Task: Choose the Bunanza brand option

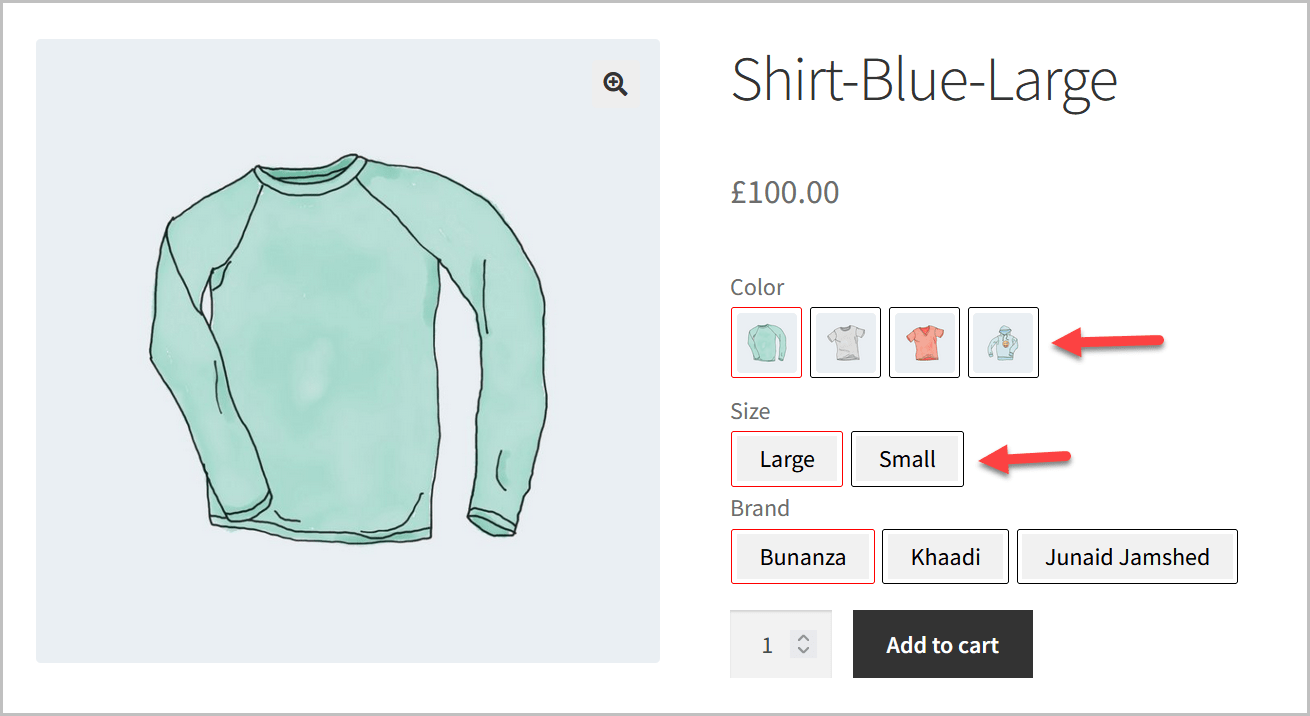Action: (x=803, y=557)
